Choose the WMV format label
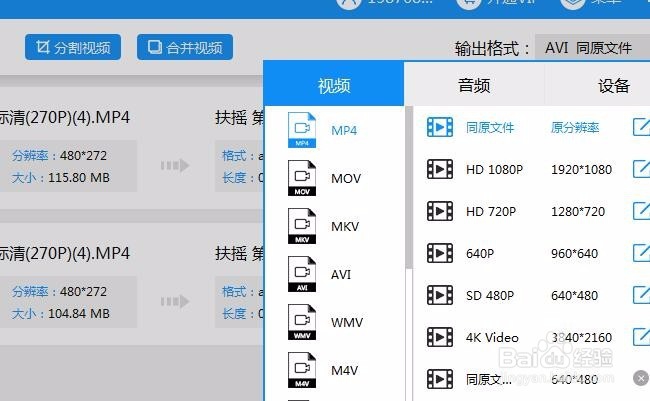650x401 pixels. [x=347, y=322]
